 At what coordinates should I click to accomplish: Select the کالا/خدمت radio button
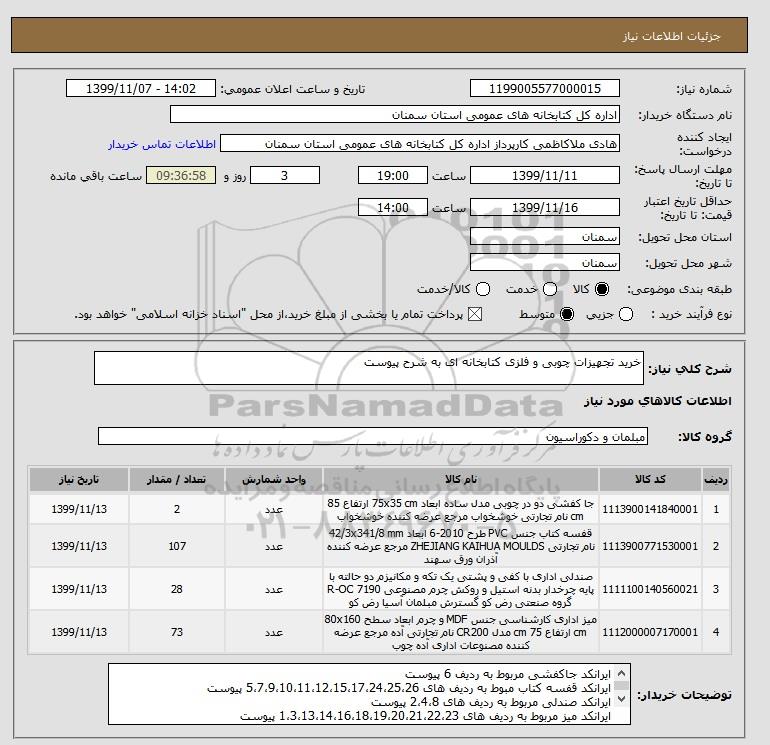pos(483,289)
